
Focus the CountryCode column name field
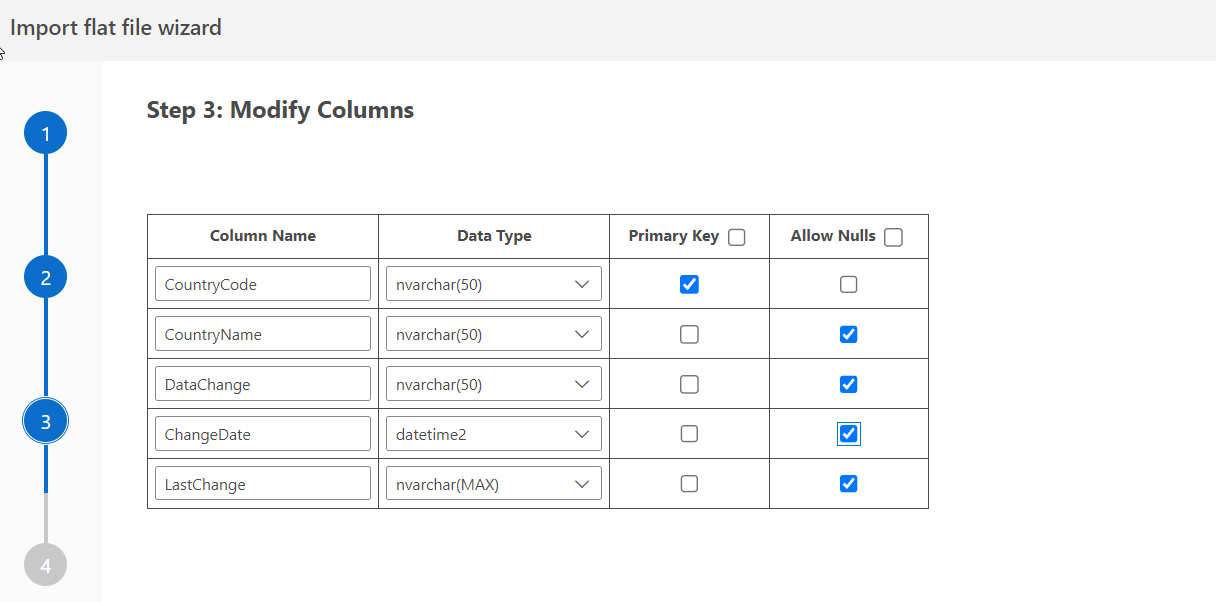pyautogui.click(x=263, y=284)
